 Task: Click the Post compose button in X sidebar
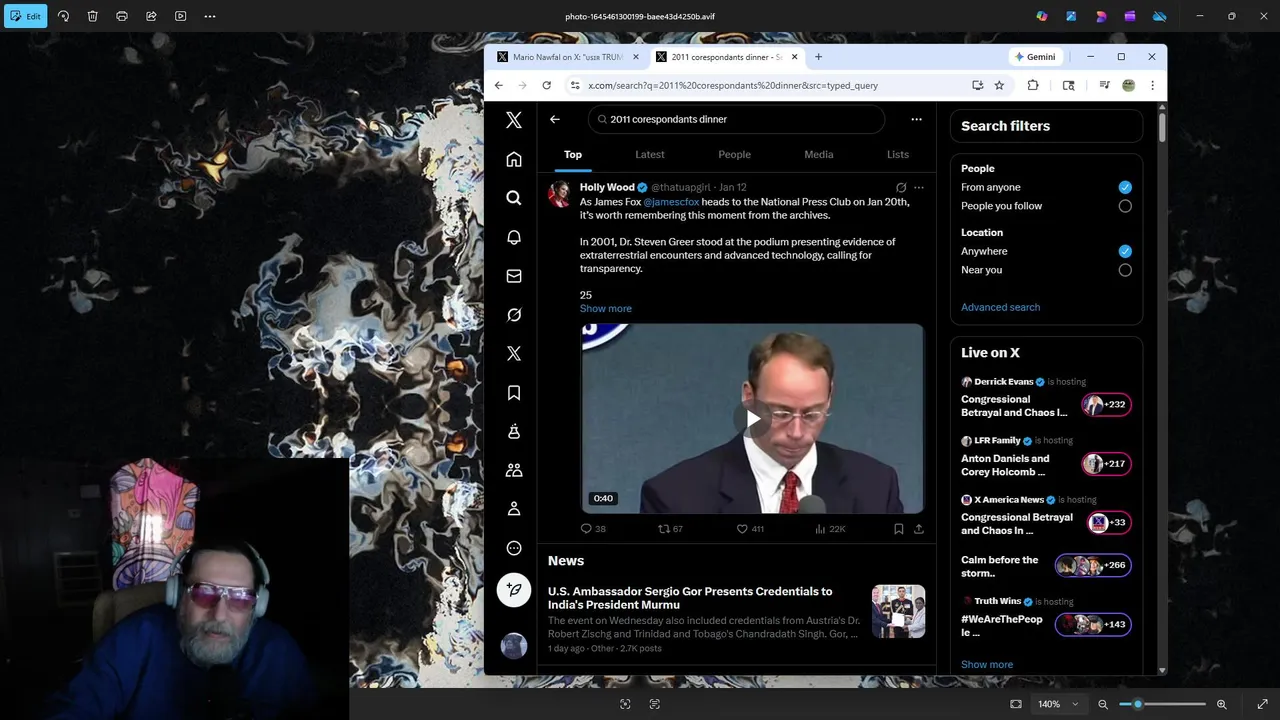[514, 590]
